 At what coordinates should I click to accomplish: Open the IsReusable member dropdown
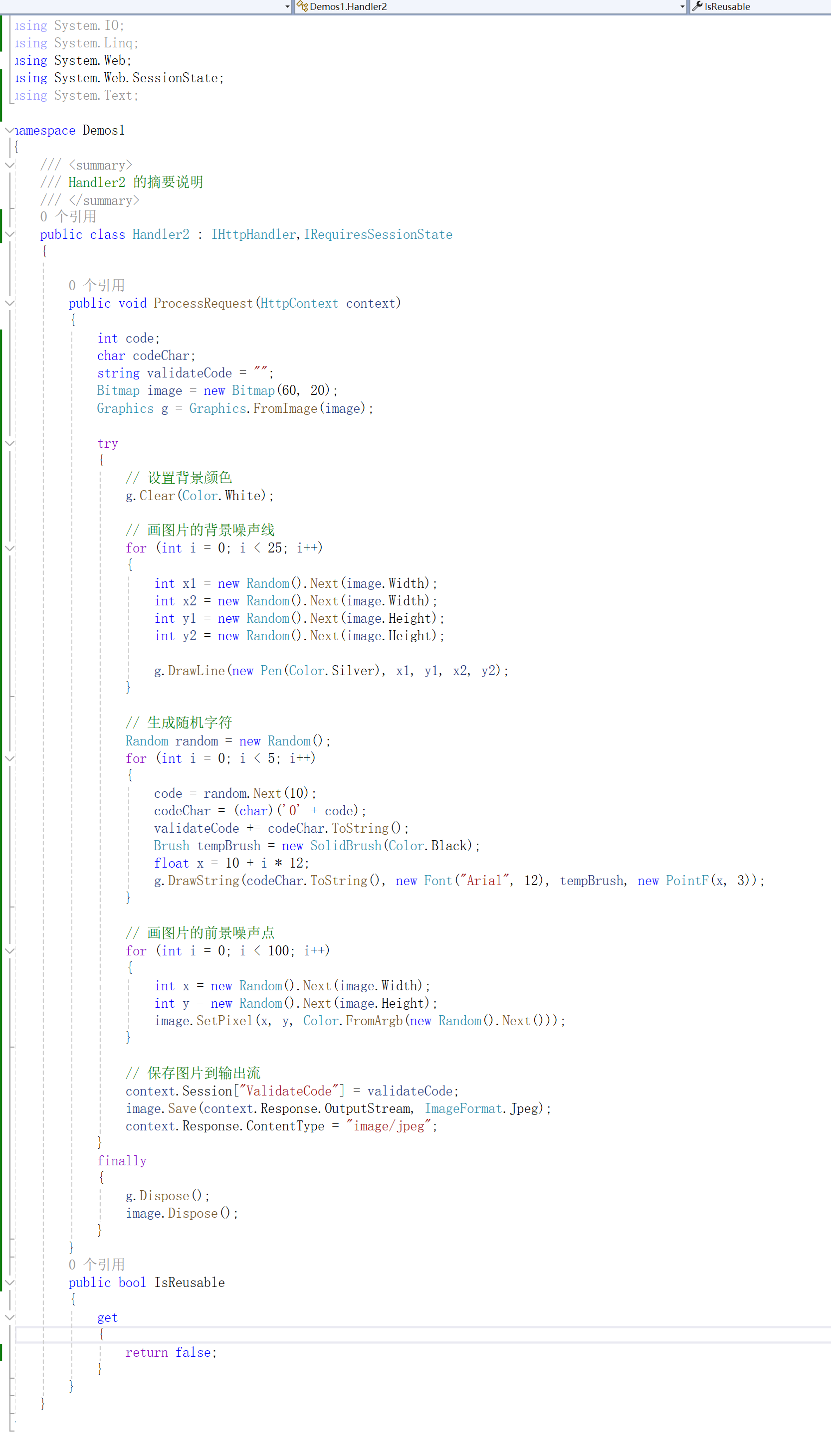tap(761, 6)
